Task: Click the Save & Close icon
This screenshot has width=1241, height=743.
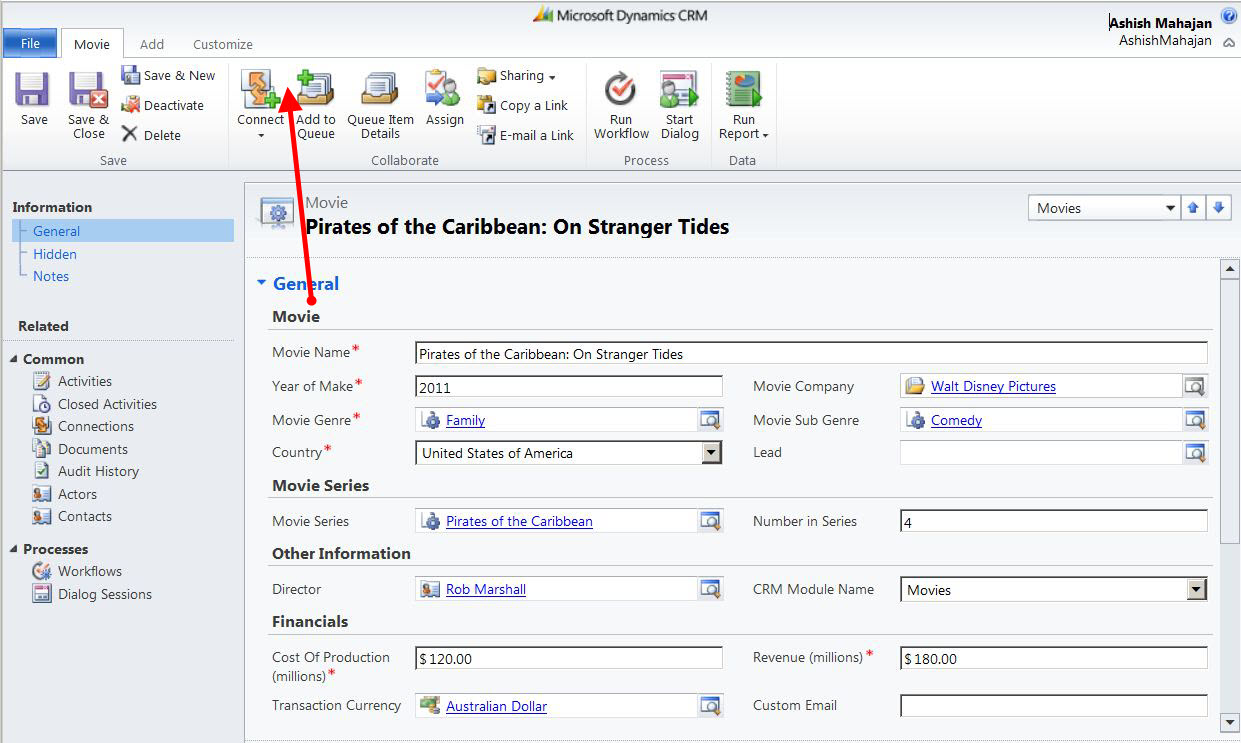Action: 88,90
